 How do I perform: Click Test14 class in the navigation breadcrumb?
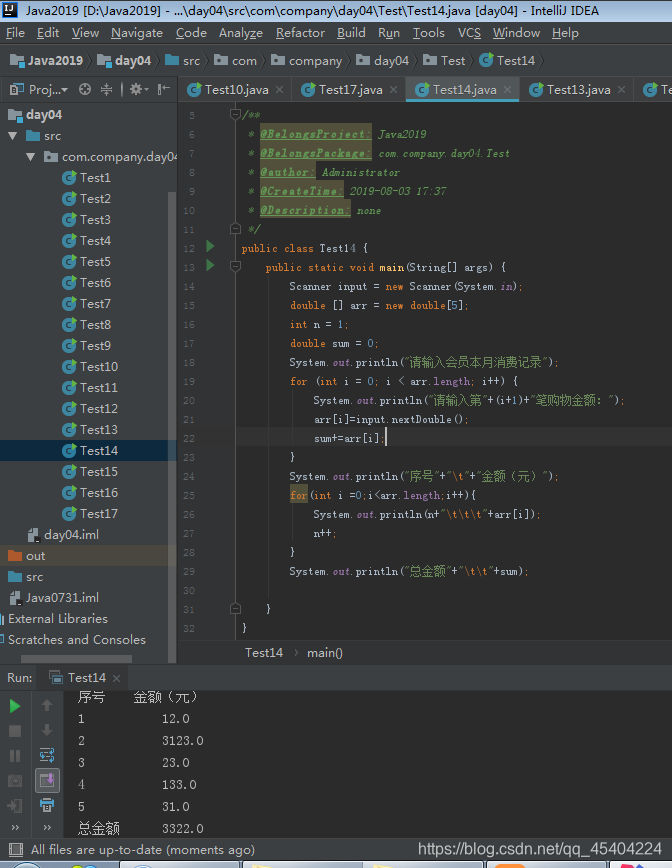point(507,60)
